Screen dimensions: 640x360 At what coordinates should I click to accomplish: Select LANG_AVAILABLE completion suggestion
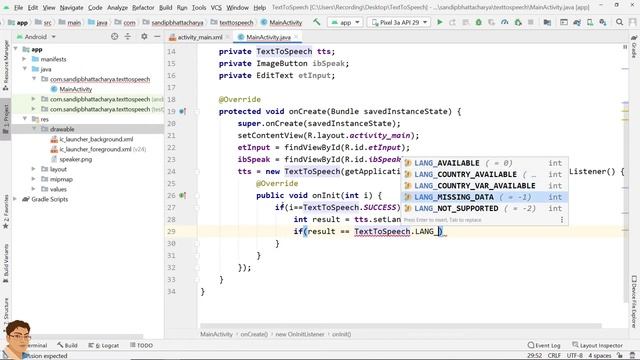pyautogui.click(x=484, y=163)
